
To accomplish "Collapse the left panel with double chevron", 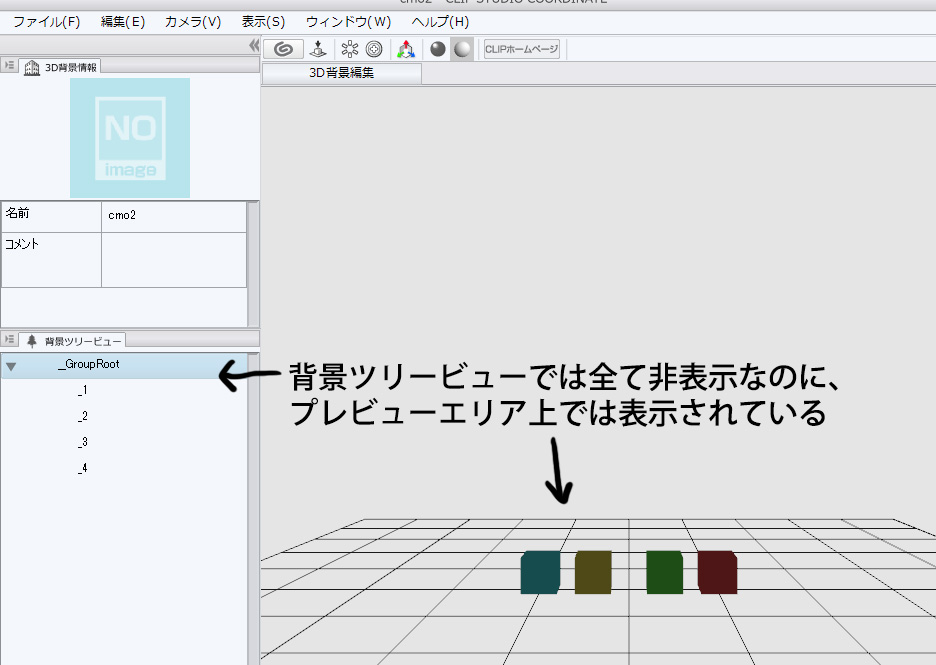I will [x=253, y=46].
